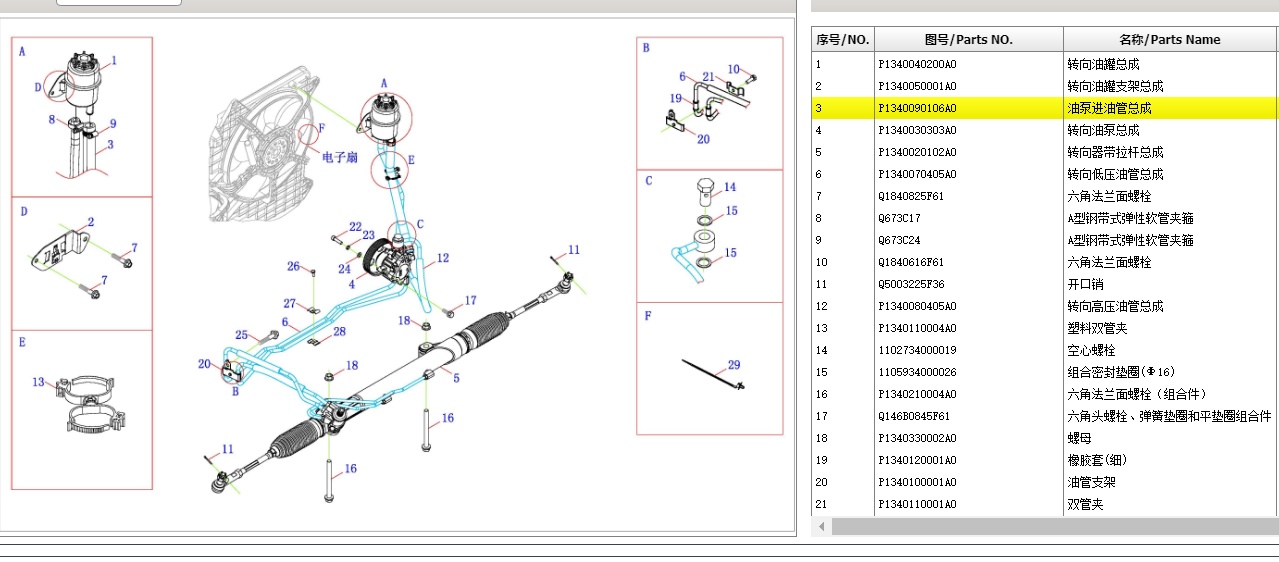Viewport: 1279px width, 562px height.
Task: Click callout 12 on the high-pressure pipe
Action: 443,258
